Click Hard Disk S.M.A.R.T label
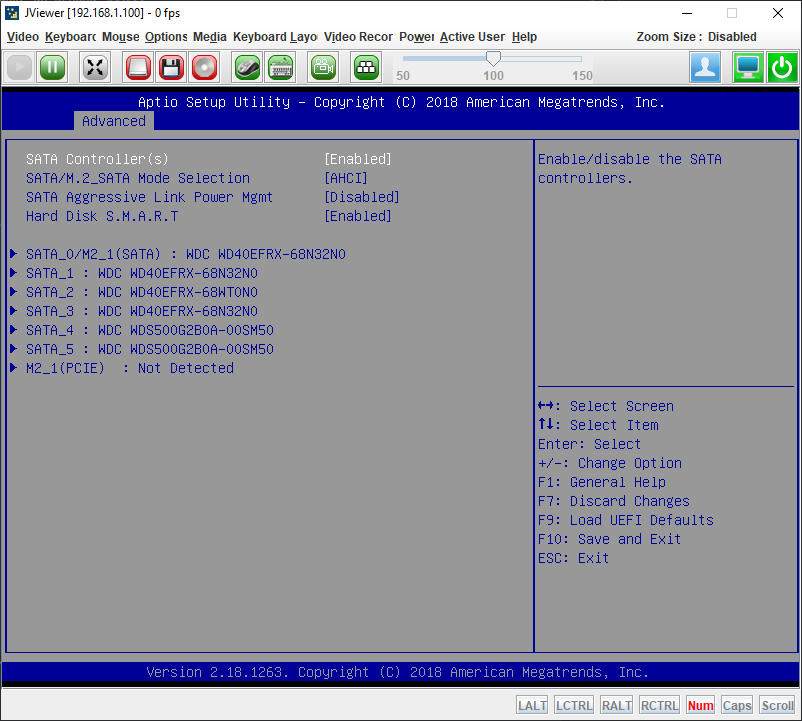The image size is (802, 721). pyautogui.click(x=102, y=216)
